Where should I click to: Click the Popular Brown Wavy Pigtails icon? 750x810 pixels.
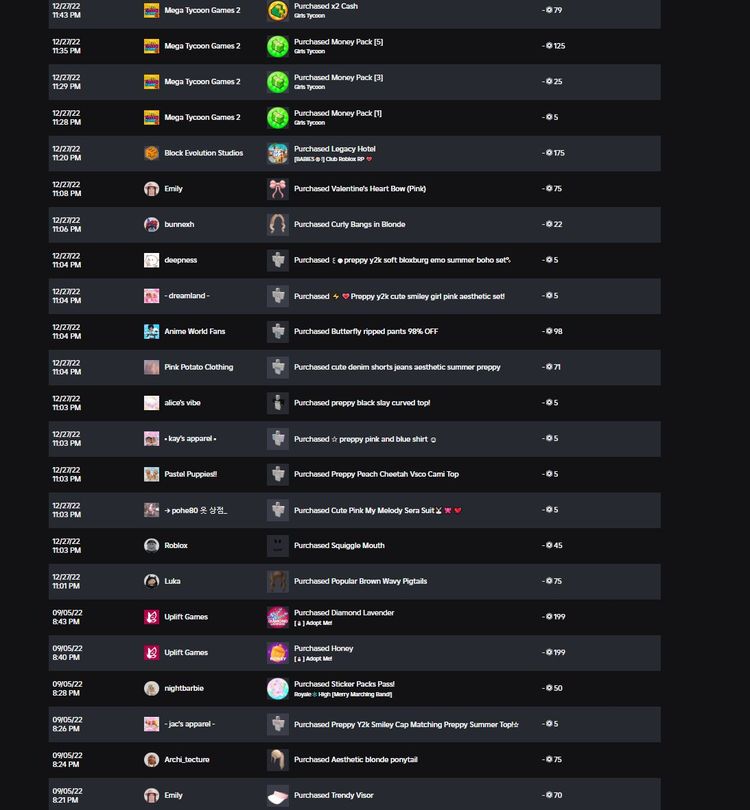pyautogui.click(x=277, y=581)
